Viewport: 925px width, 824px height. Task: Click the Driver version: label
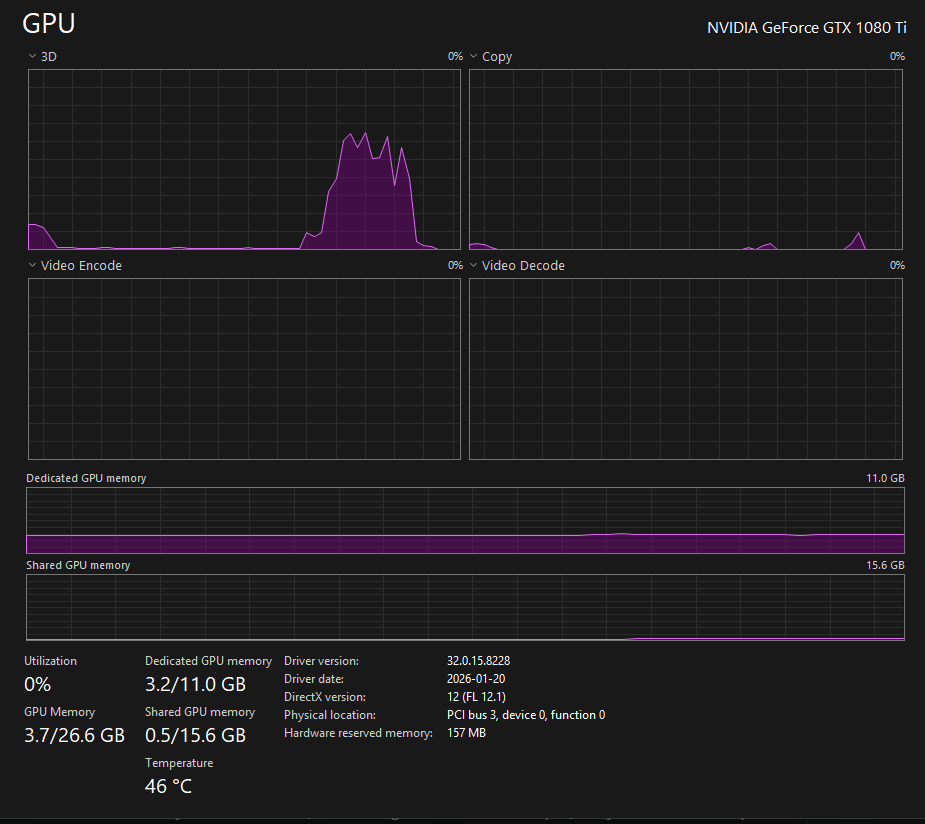pyautogui.click(x=322, y=661)
